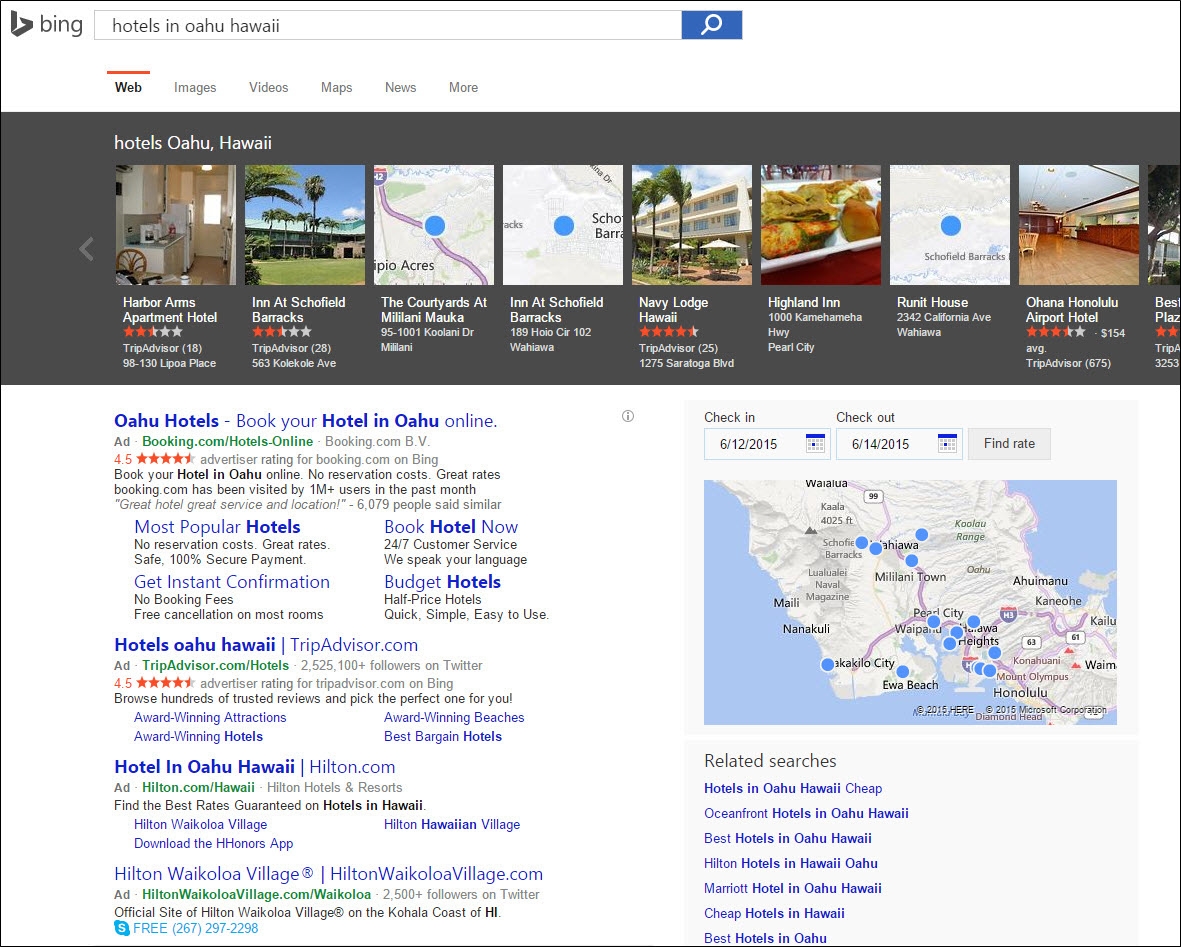Image resolution: width=1181 pixels, height=947 pixels.
Task: Click the green Hilton.com/Hawaii URL
Action: click(198, 787)
